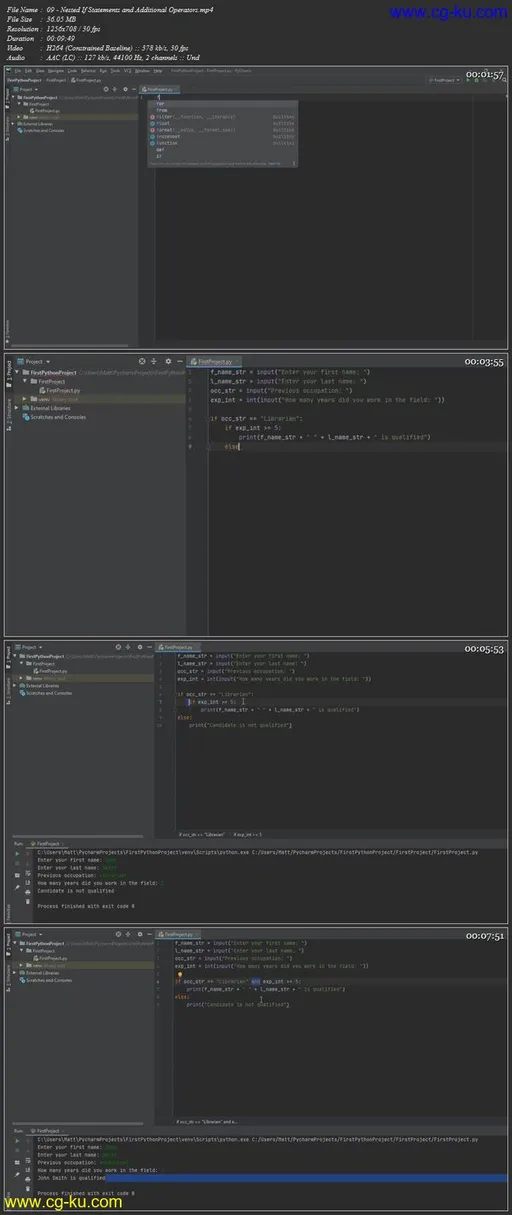Viewport: 512px width, 1215px height.
Task: Open Project view dropdown in 00:05:53 frame
Action: [29, 647]
